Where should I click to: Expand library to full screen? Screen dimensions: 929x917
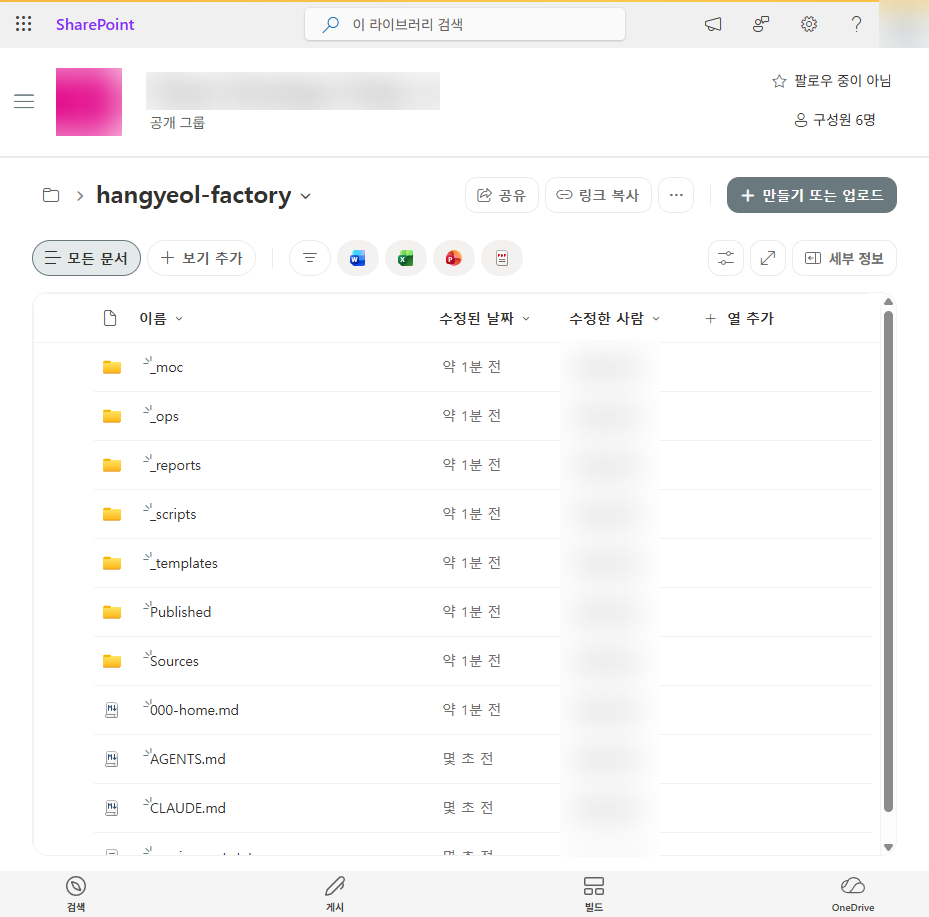point(768,258)
